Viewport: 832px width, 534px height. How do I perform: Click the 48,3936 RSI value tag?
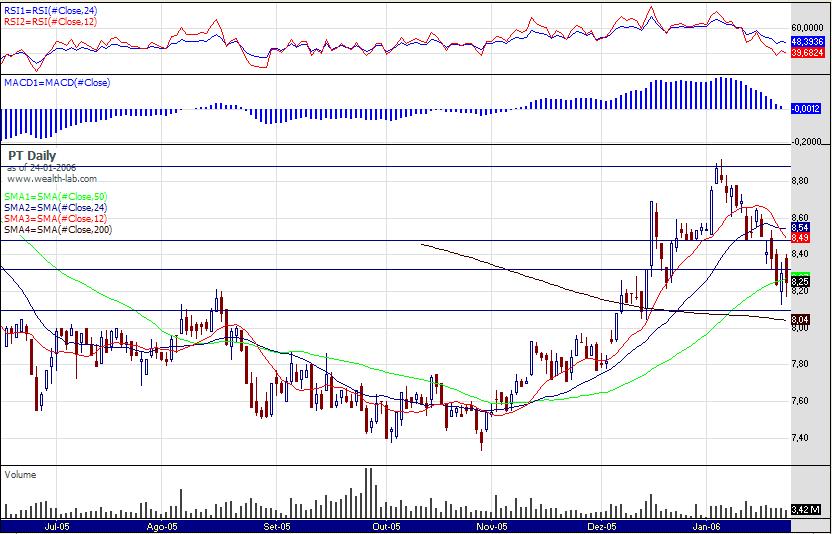(807, 41)
